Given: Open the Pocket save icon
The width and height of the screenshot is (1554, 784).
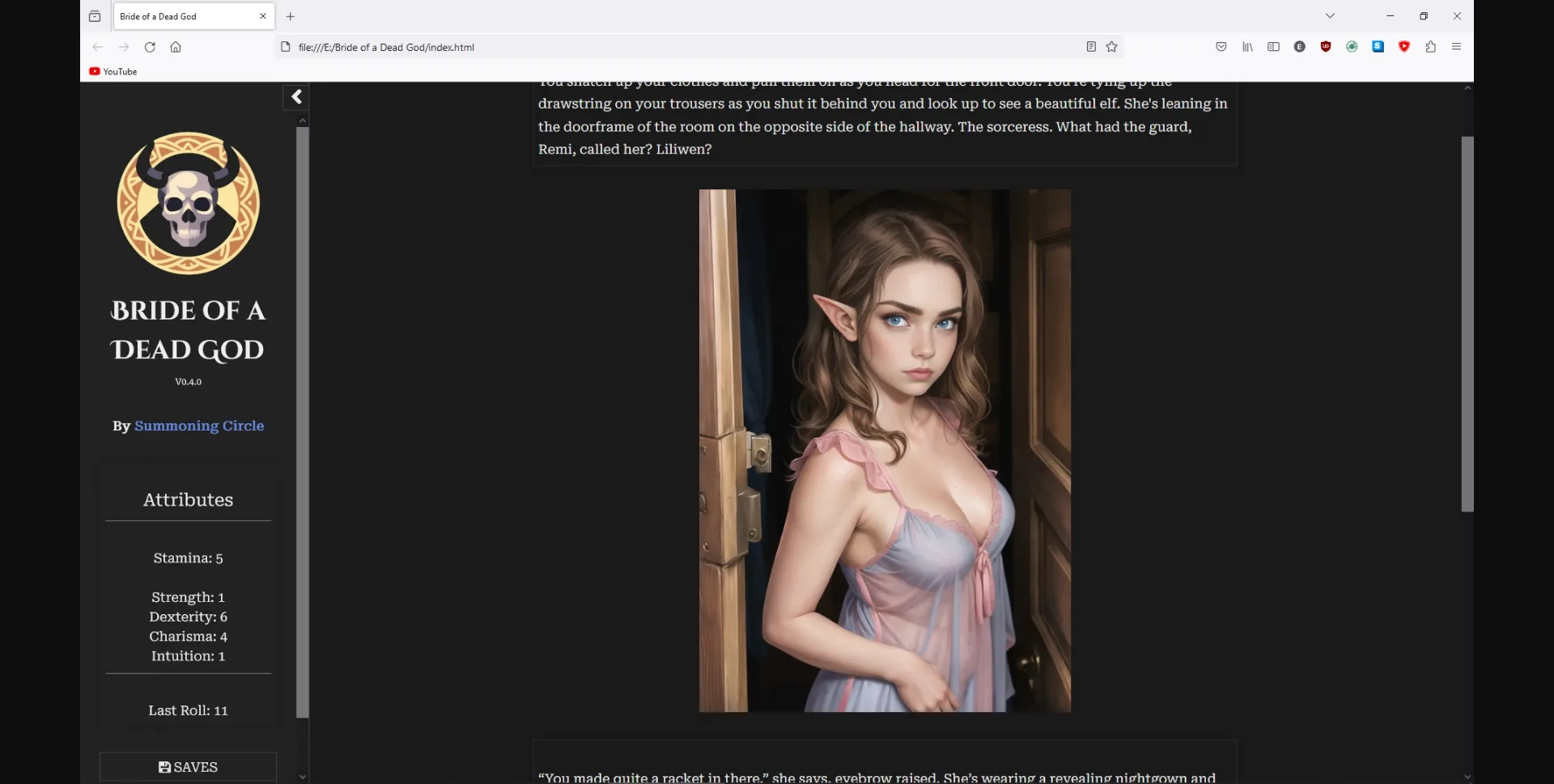Looking at the screenshot, I should tap(1221, 46).
